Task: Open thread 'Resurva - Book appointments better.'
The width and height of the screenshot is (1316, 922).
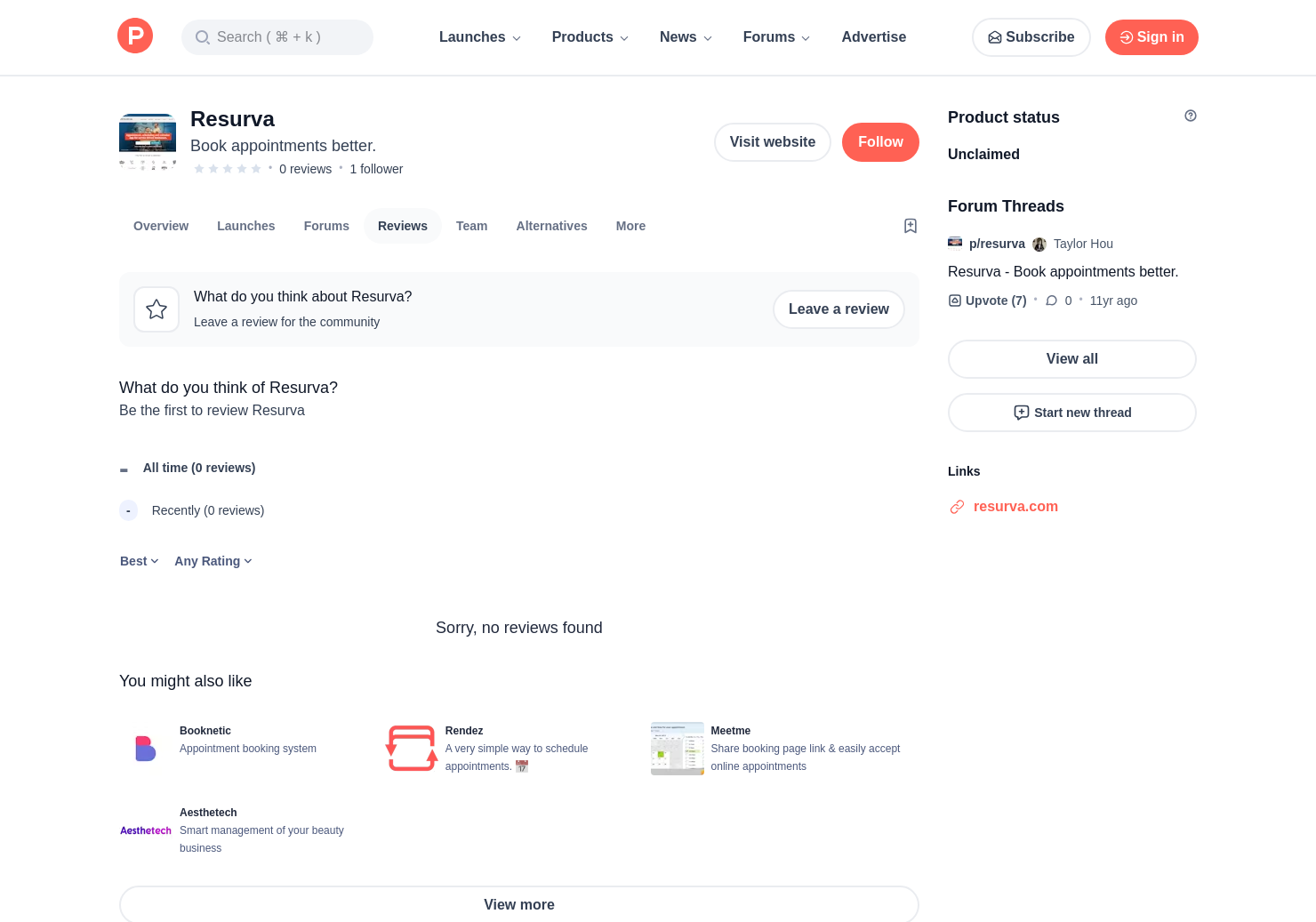Action: (x=1063, y=272)
